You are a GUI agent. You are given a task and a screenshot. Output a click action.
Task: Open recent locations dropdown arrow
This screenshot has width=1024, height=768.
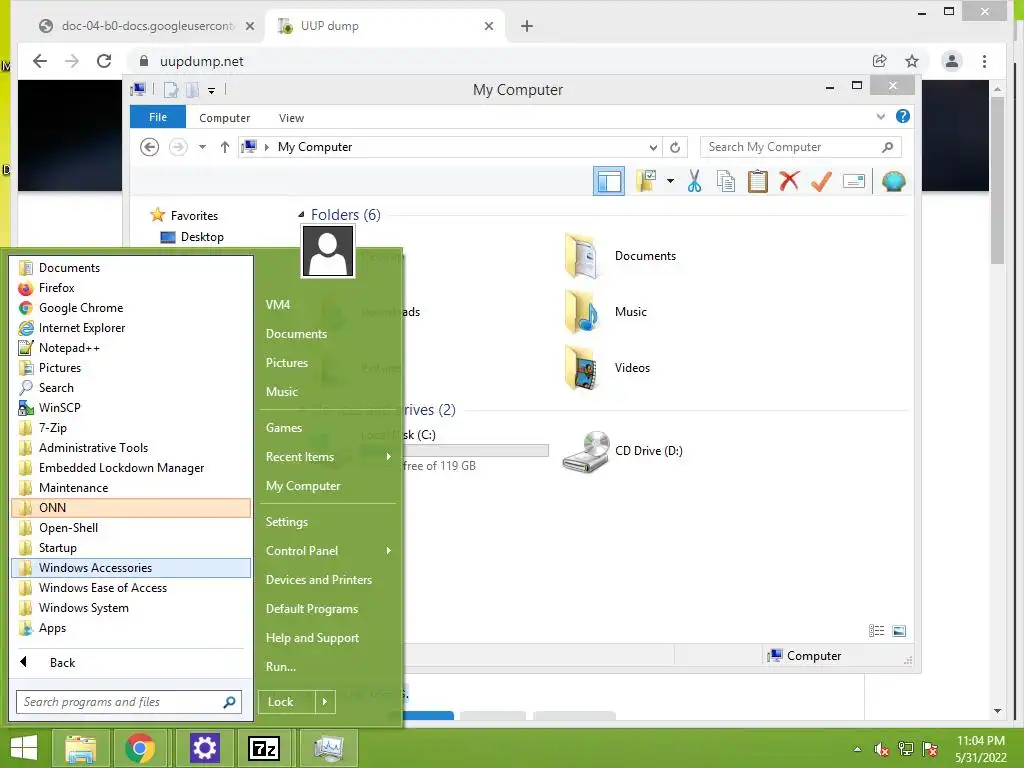coord(202,147)
